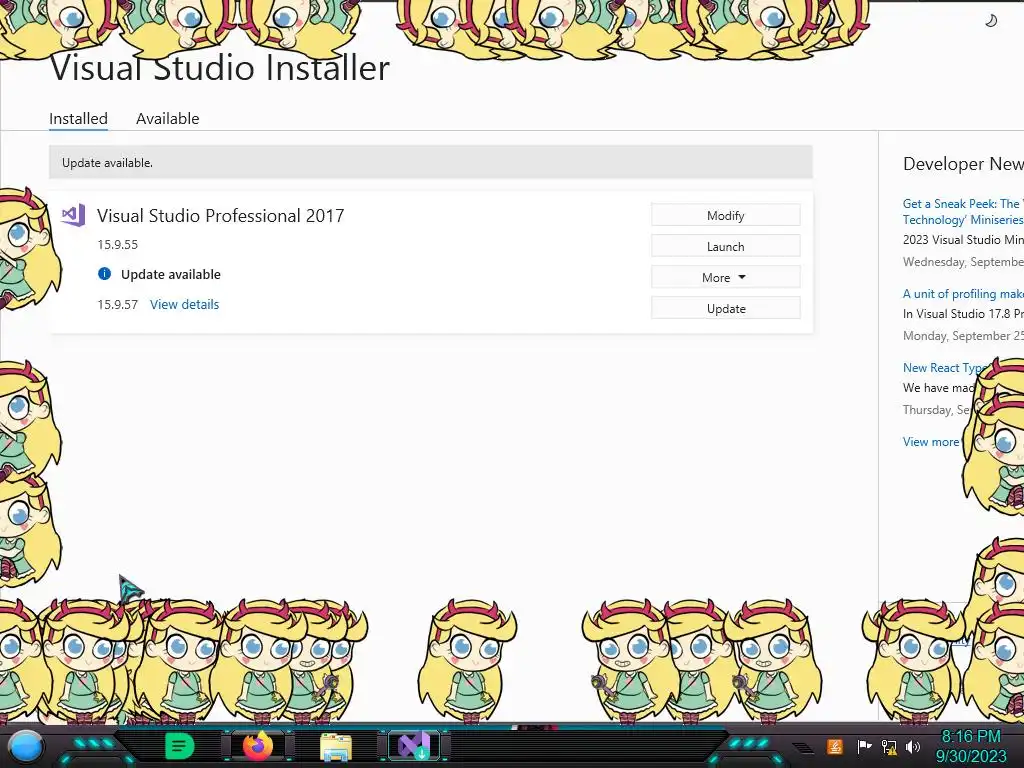The width and height of the screenshot is (1024, 768).
Task: Click the 'Update available.' banner
Action: [x=430, y=162]
